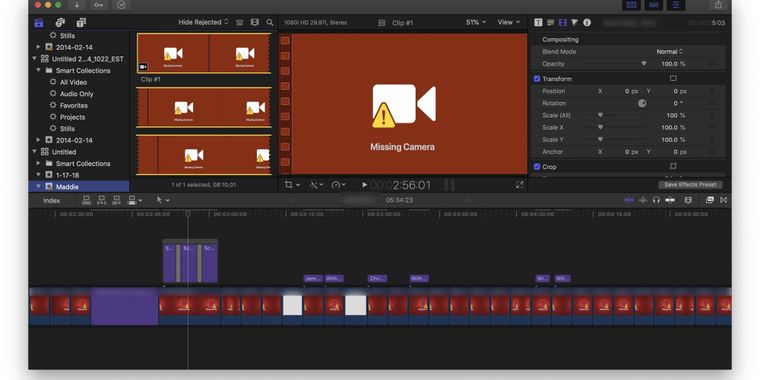Show the Effects browser icon
This screenshot has height=380, width=760.
(710, 200)
